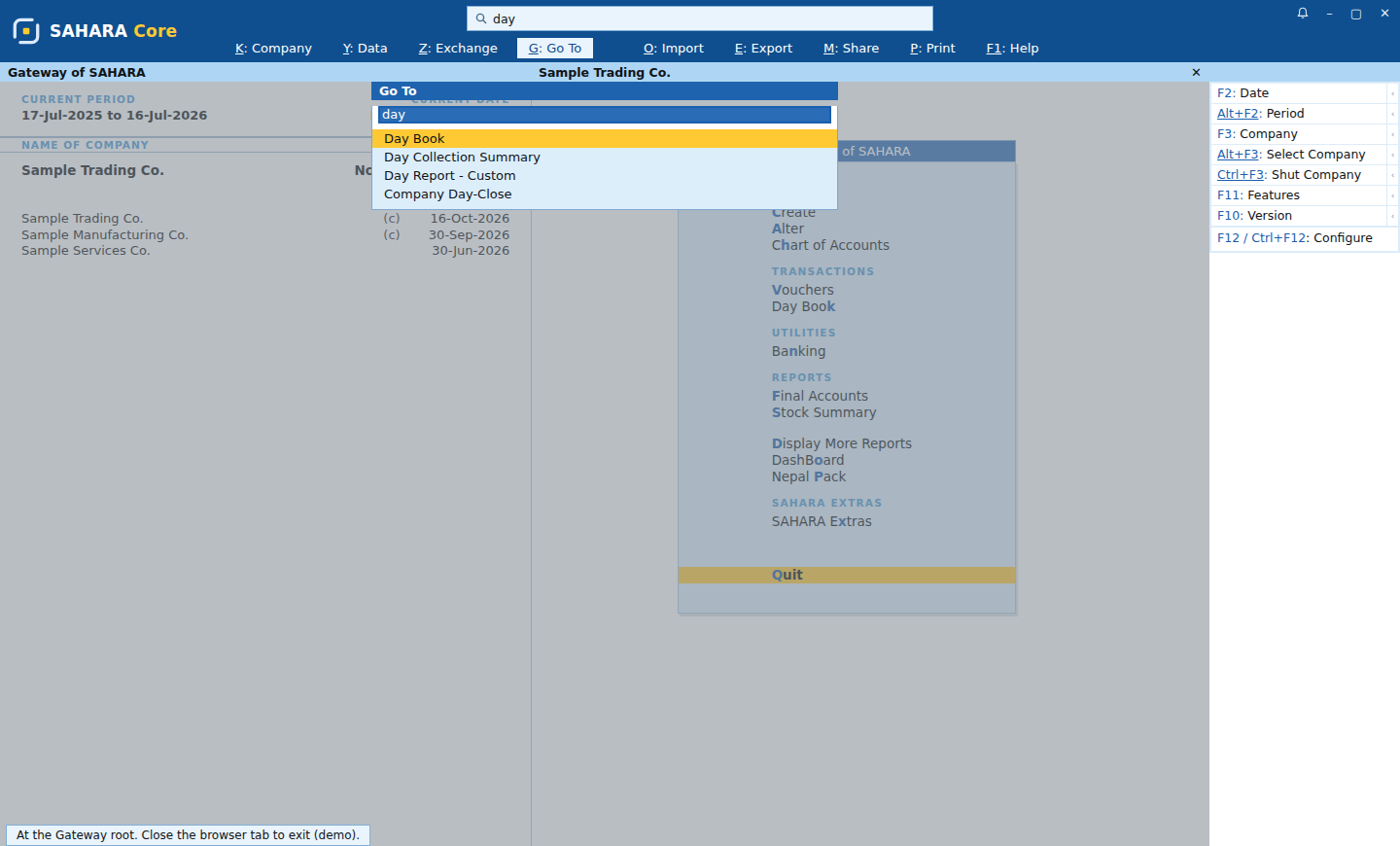Close the Gateway of SAHARA panel
The image size is (1400, 846).
coord(1196,72)
